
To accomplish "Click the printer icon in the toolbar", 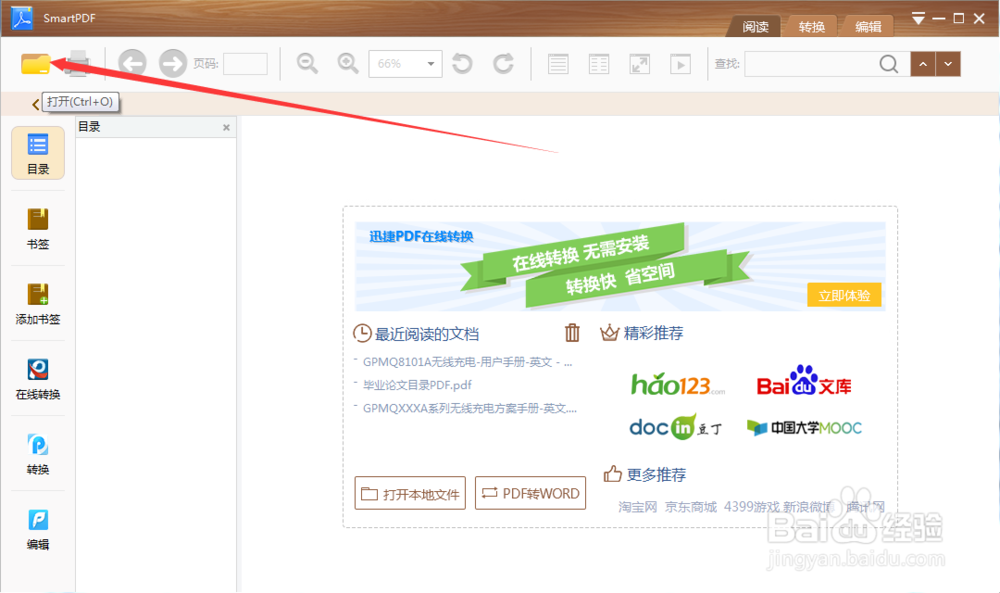I will (77, 63).
